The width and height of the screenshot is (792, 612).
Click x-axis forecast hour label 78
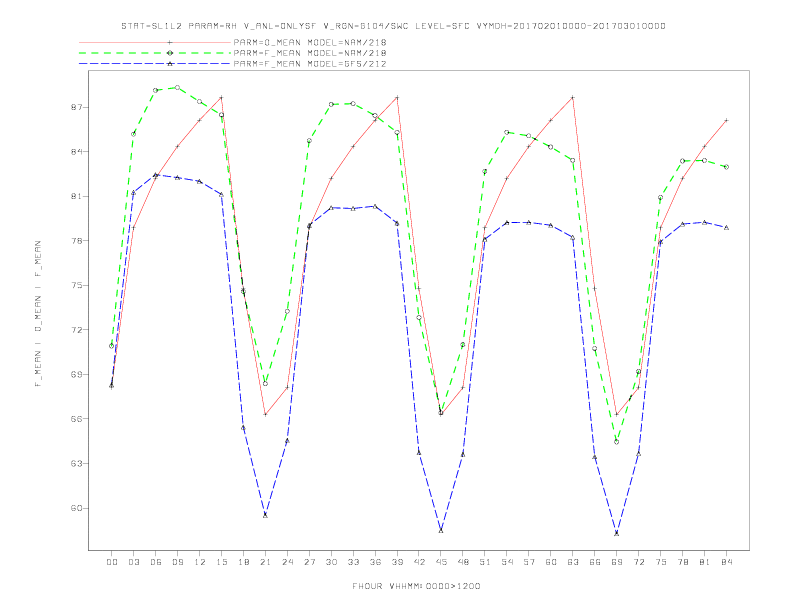pos(683,562)
